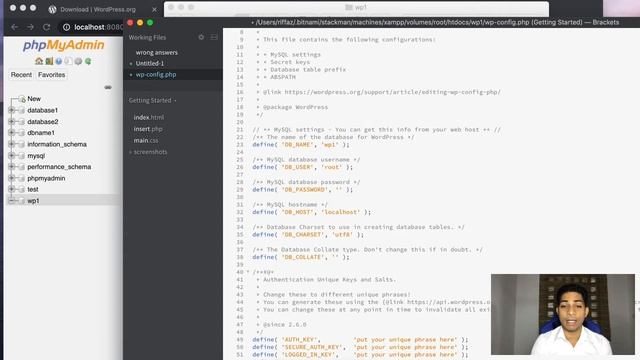Viewport: 640px width, 360px height.
Task: Expand the screenshots folder in Brackets
Action: 131,152
